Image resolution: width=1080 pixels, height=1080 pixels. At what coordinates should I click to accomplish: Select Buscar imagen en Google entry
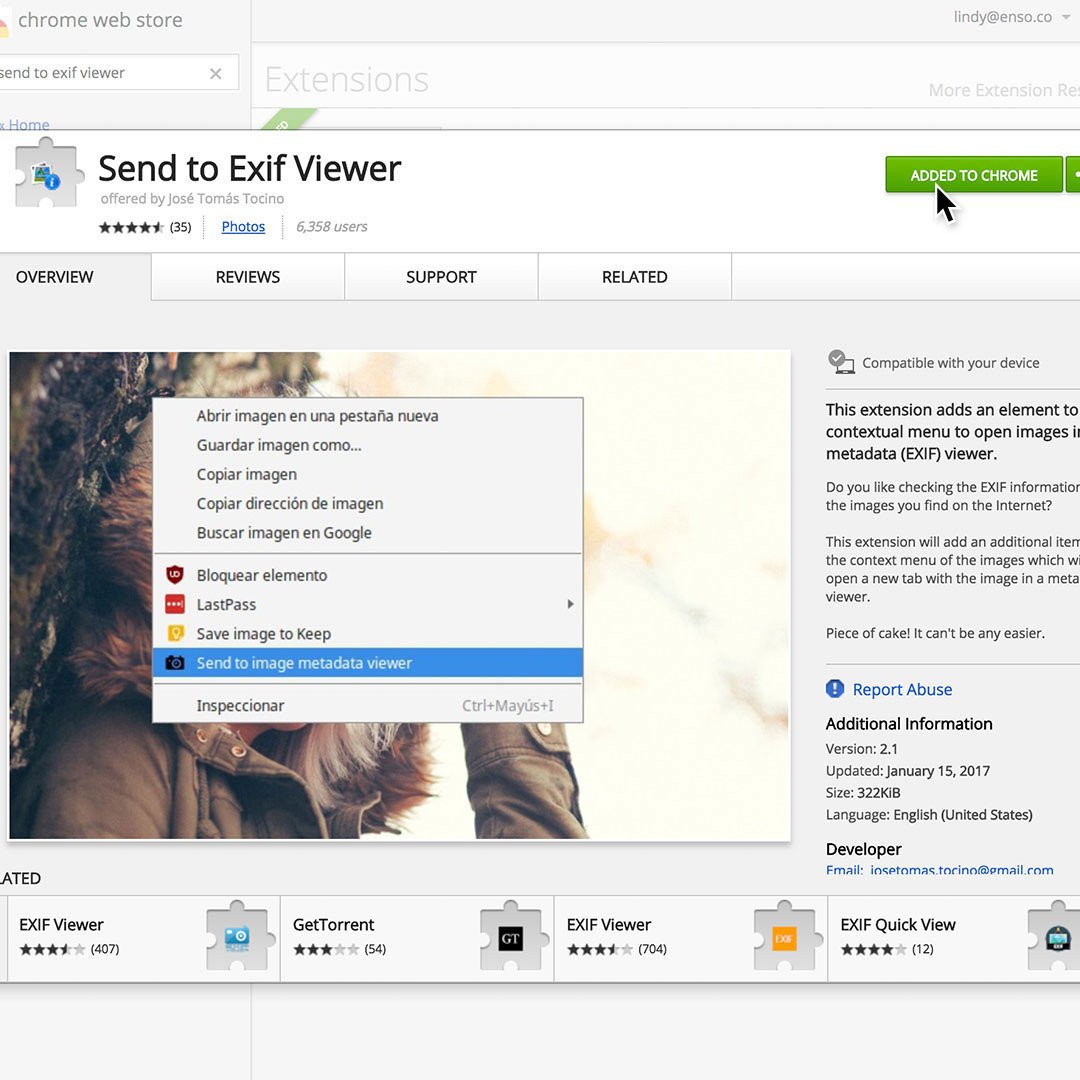[x=368, y=533]
